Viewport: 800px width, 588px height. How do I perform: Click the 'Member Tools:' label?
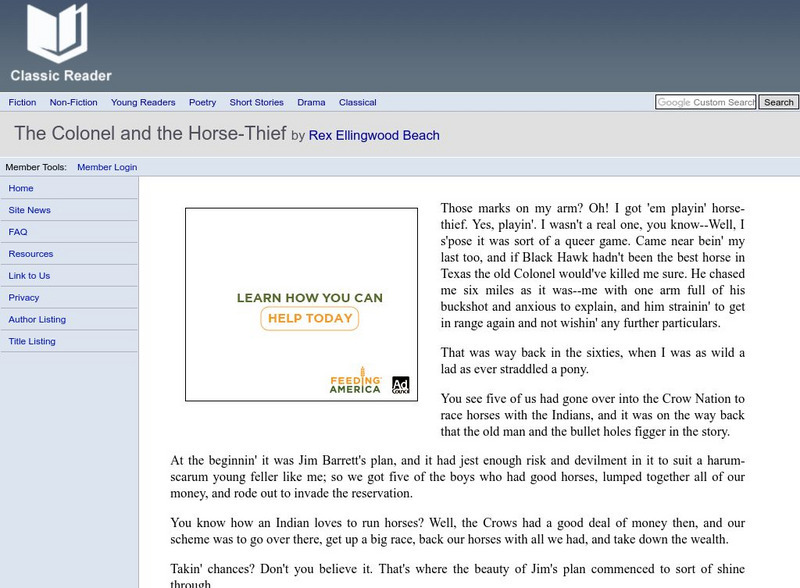click(x=36, y=167)
